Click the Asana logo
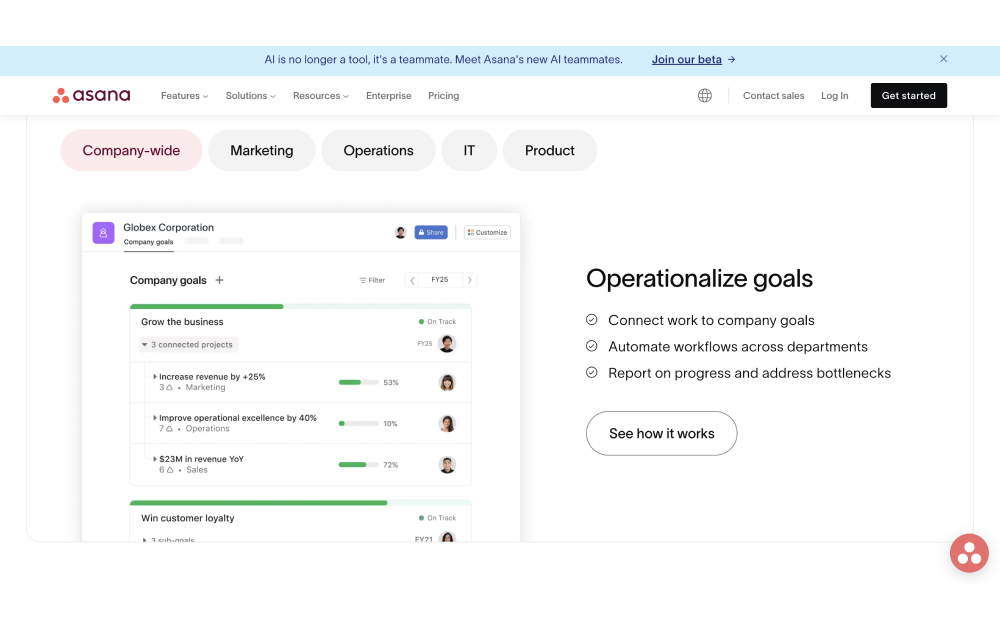 click(x=91, y=95)
